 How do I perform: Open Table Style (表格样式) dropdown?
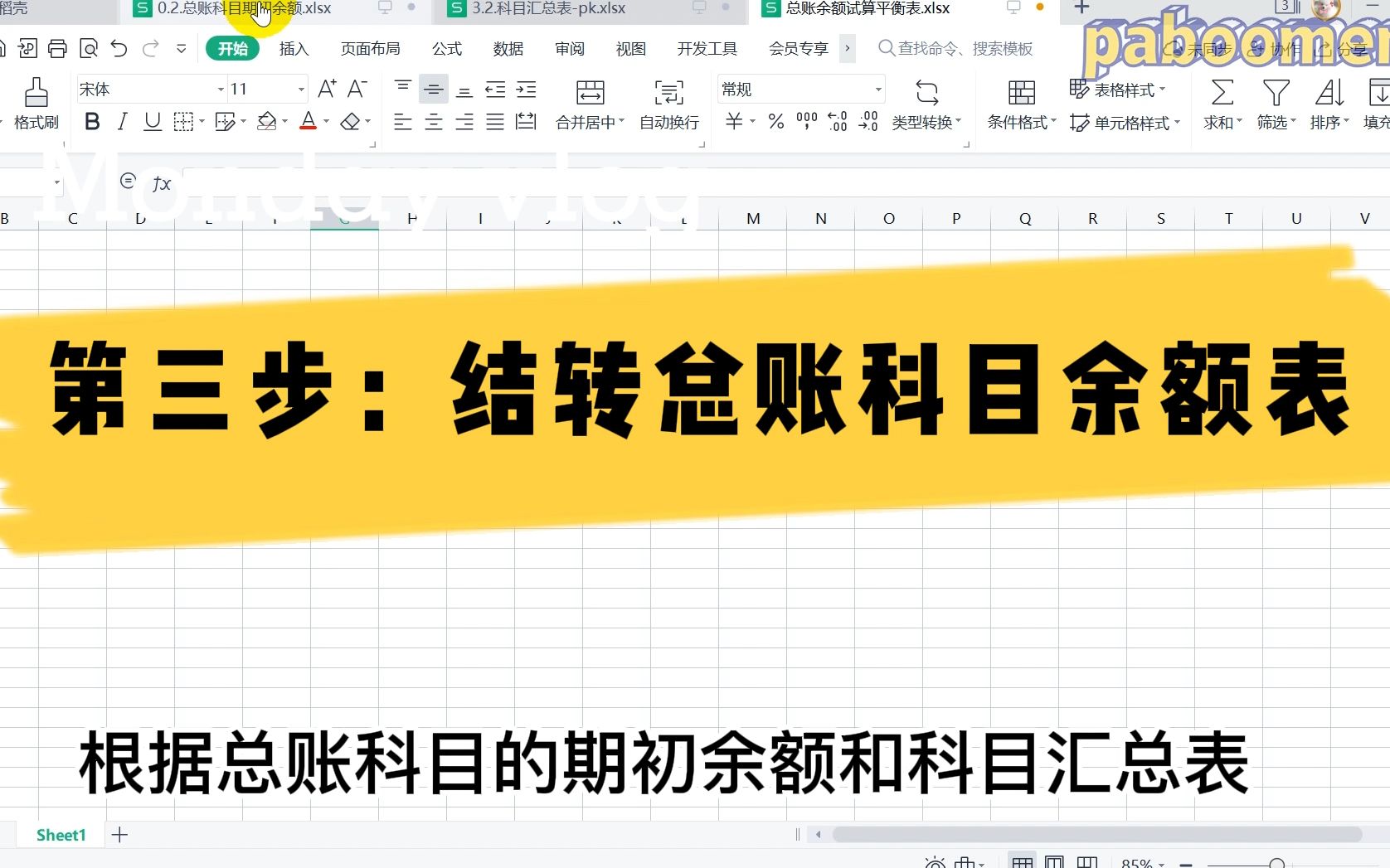1117,89
